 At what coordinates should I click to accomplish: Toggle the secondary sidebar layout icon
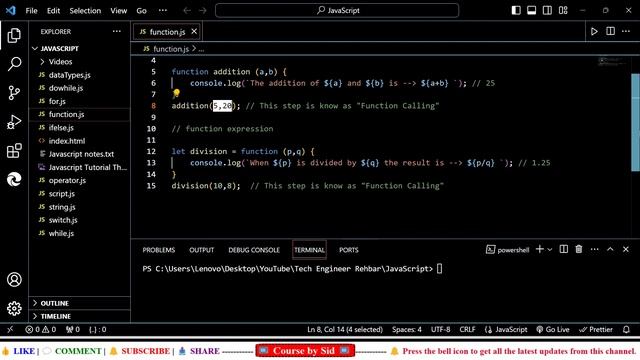(x=547, y=10)
